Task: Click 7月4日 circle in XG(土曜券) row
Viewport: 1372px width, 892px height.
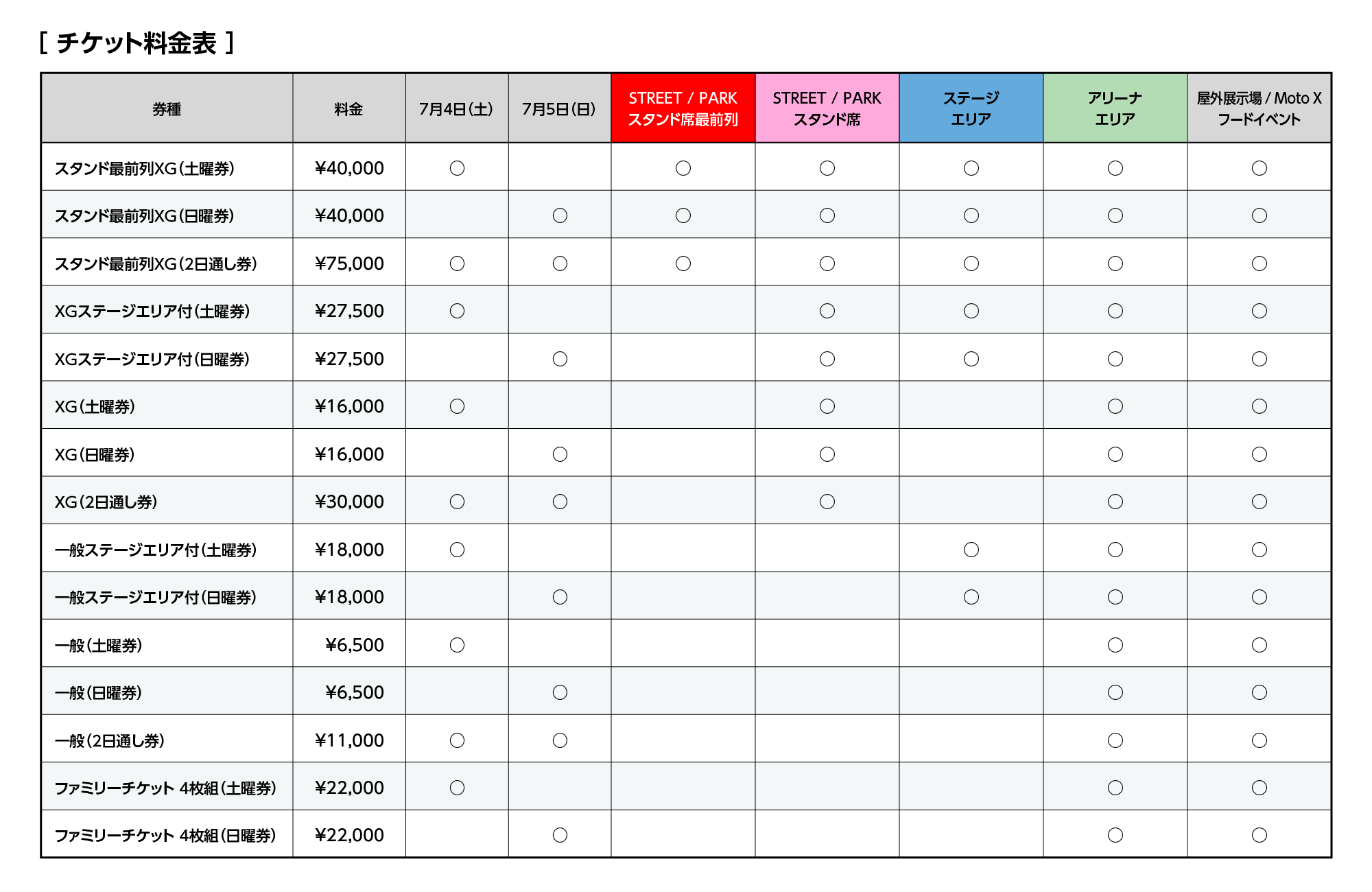Action: pos(457,407)
